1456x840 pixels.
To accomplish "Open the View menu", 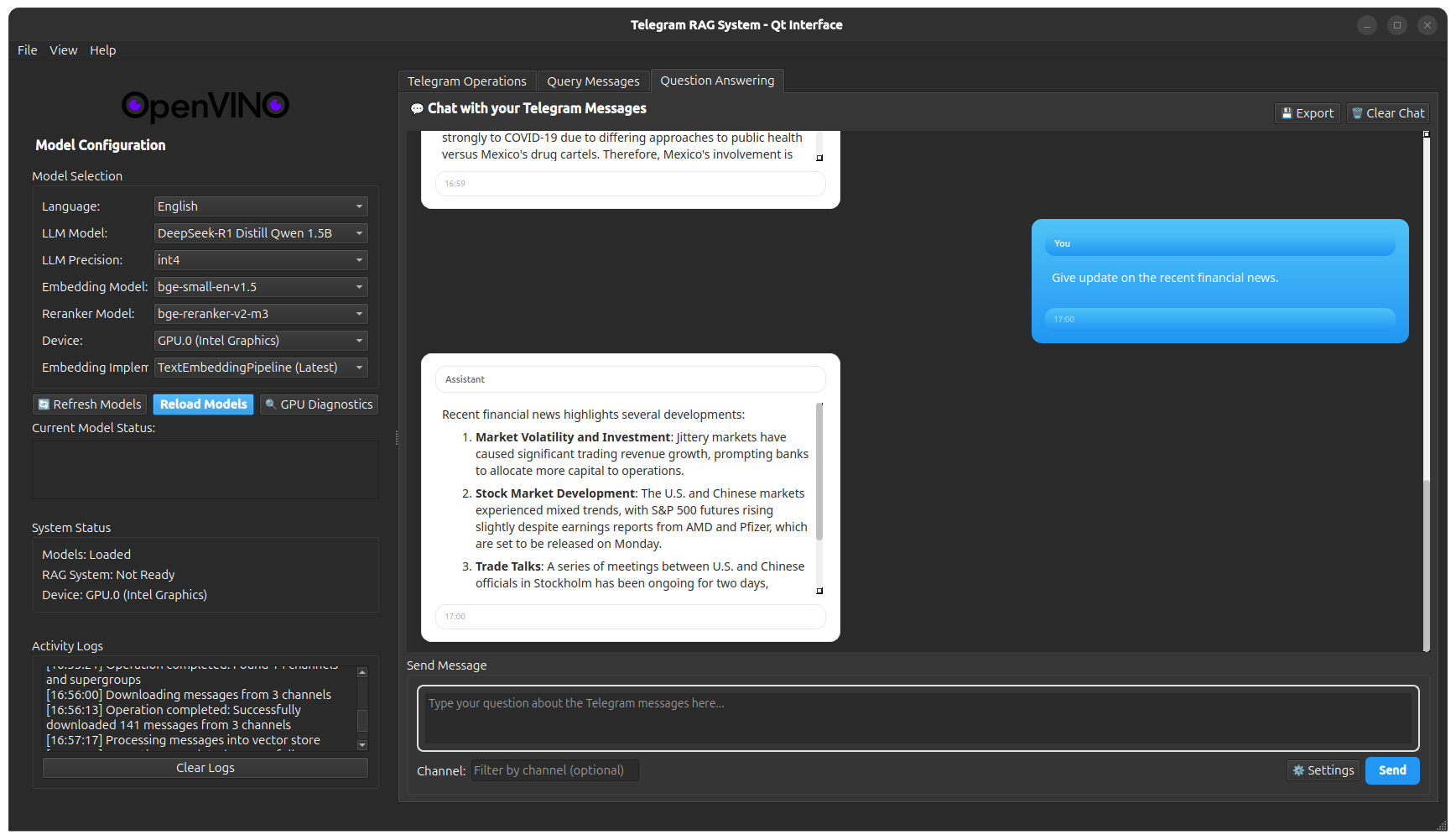I will coord(63,50).
